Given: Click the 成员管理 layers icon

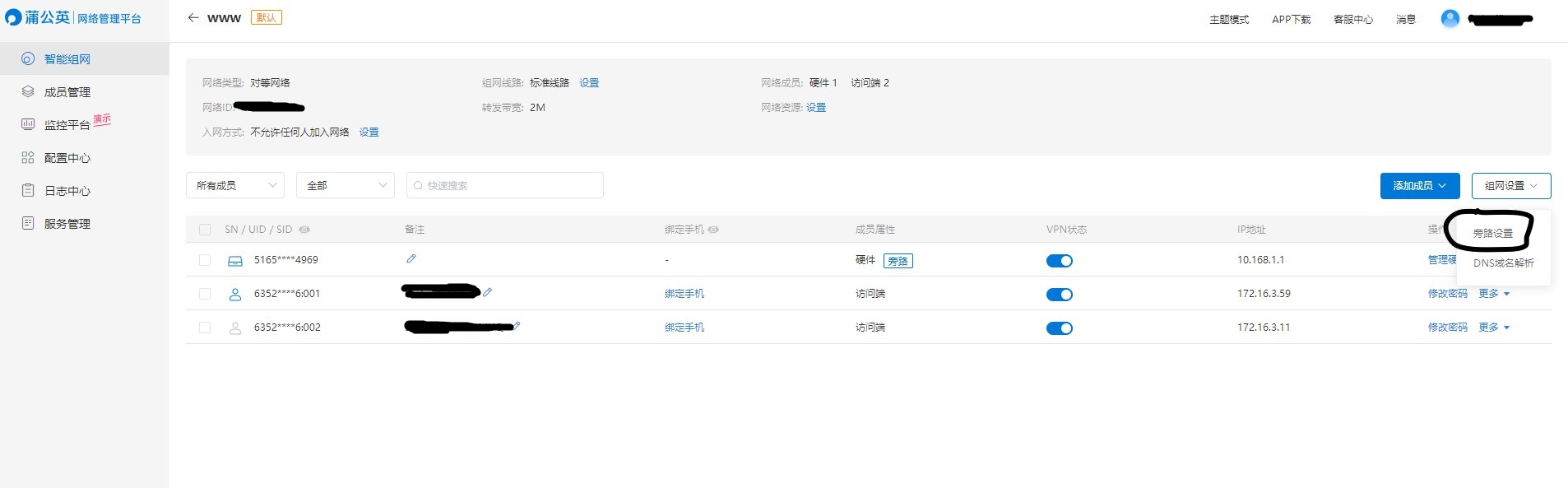Looking at the screenshot, I should coord(28,92).
